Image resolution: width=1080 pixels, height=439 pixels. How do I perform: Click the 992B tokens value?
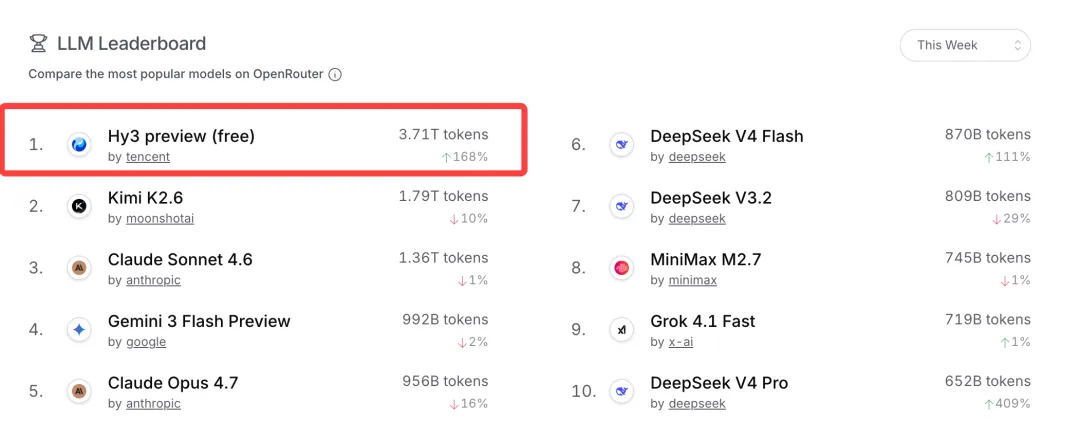click(445, 320)
